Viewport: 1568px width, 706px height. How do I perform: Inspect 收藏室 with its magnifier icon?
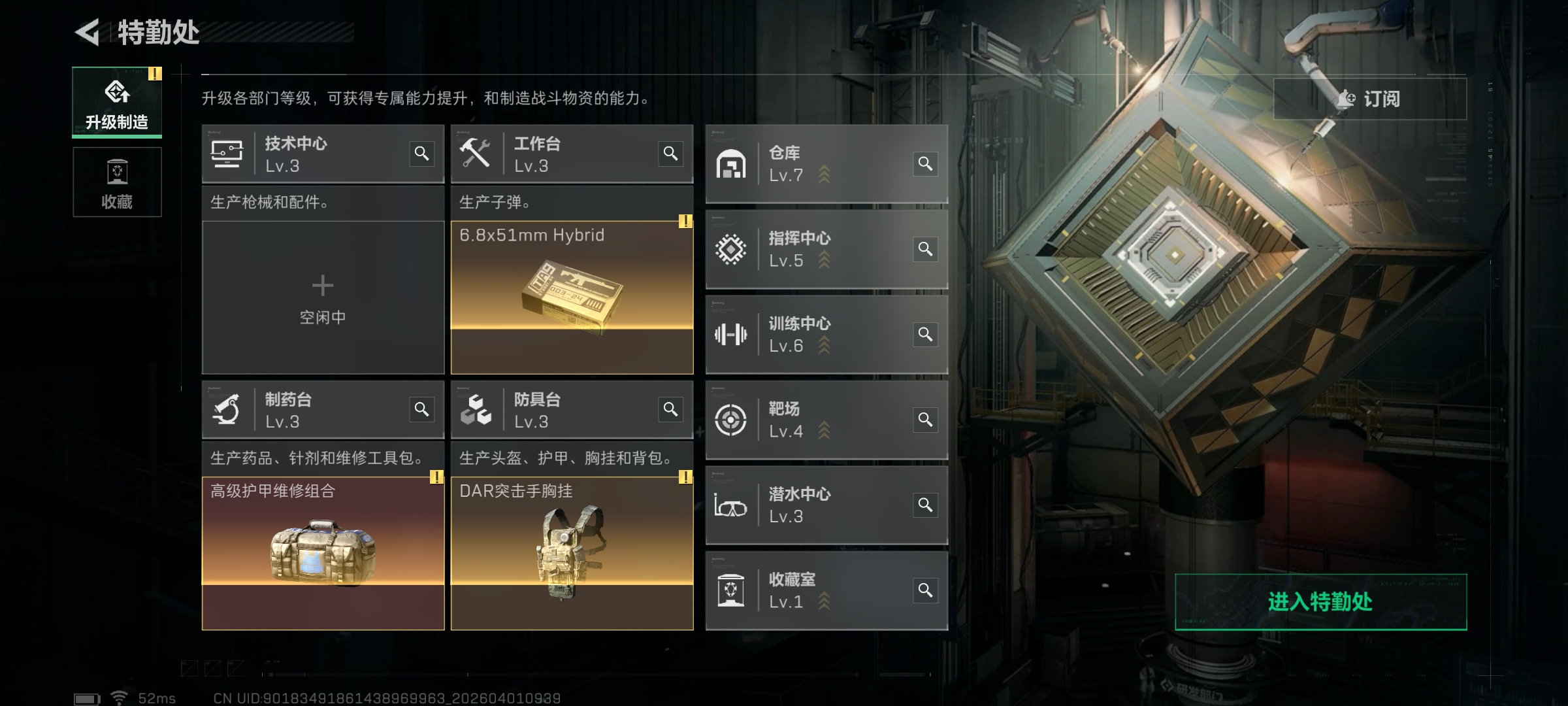[x=926, y=590]
